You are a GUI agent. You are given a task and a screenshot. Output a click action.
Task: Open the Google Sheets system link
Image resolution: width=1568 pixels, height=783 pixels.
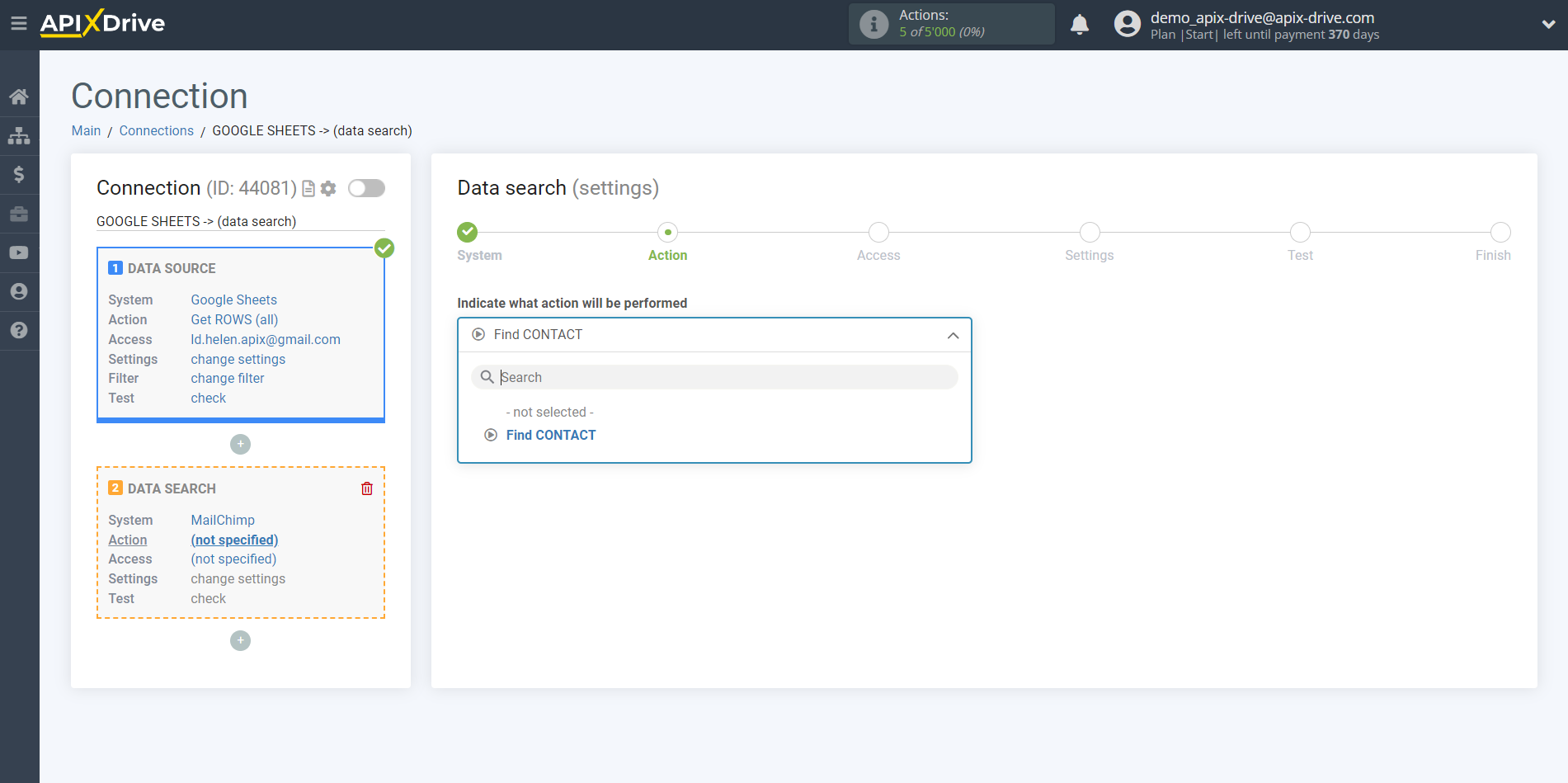tap(233, 300)
